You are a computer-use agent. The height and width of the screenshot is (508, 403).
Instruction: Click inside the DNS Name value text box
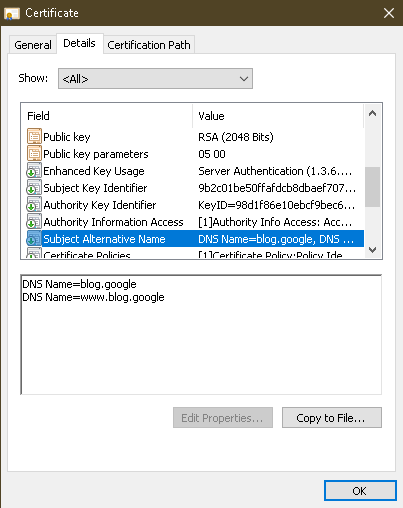201,335
